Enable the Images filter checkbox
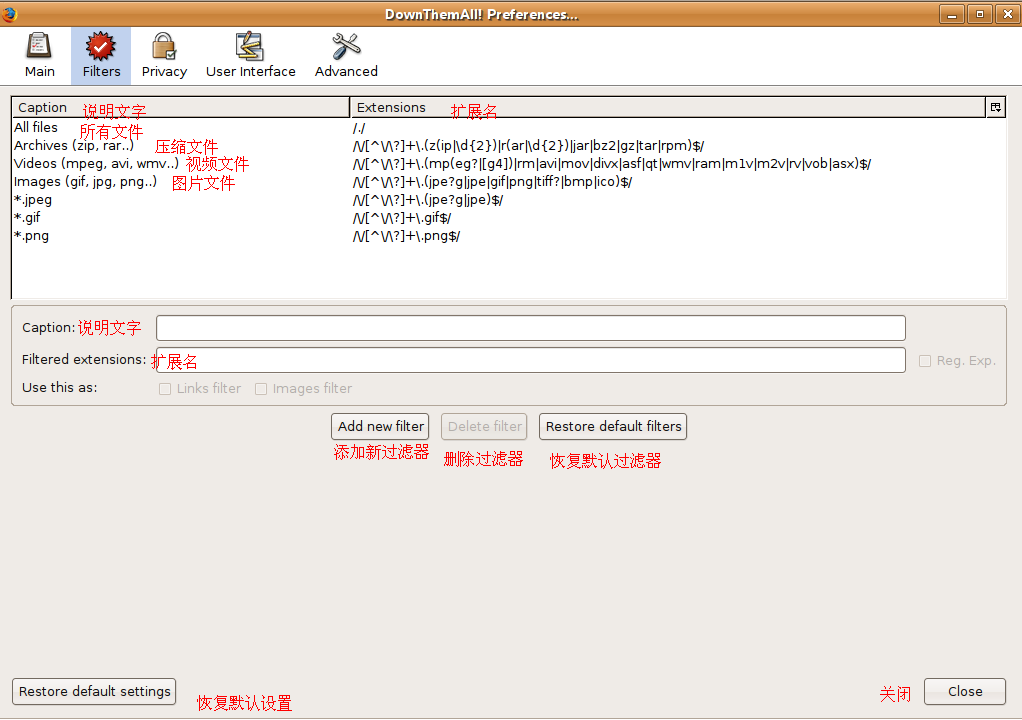 click(x=261, y=389)
